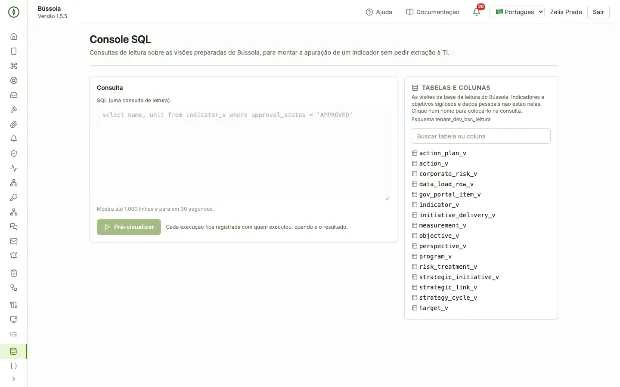Viewport: 620px width, 387px height.
Task: Open the Português language dropdown
Action: tap(517, 12)
